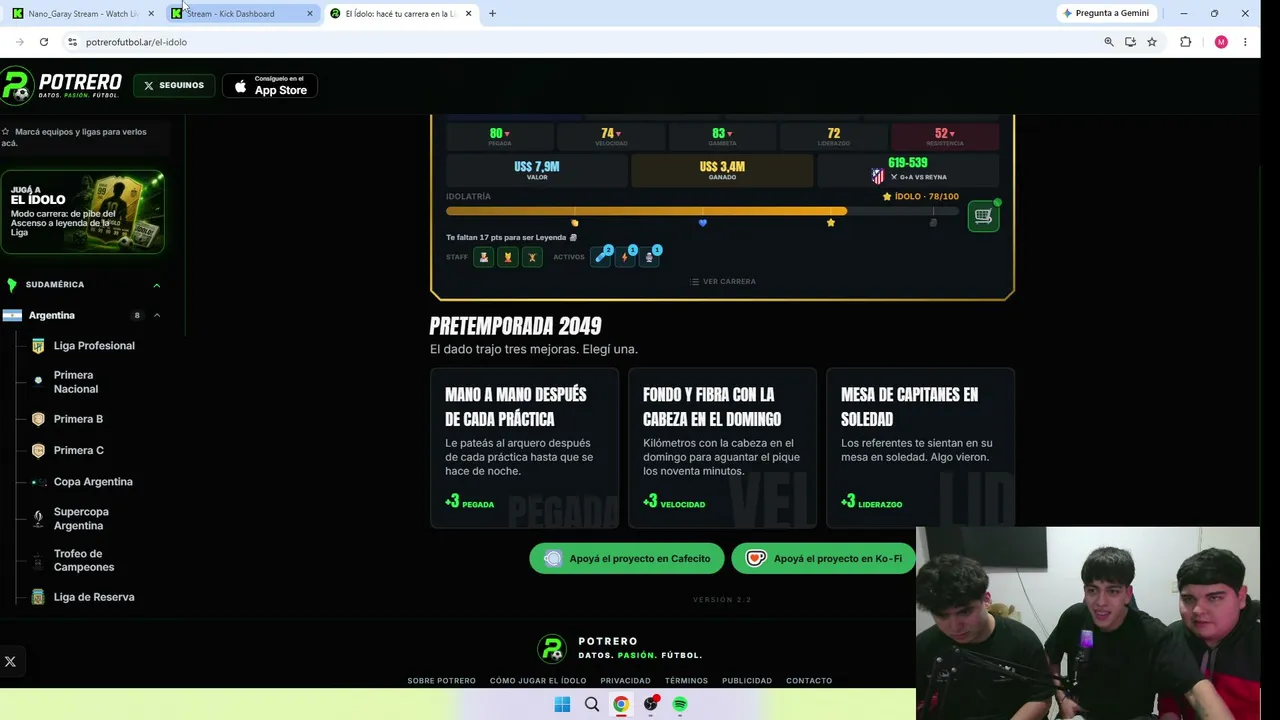1280x720 pixels.
Task: Open the taskbar app next to Chrome
Action: [651, 705]
